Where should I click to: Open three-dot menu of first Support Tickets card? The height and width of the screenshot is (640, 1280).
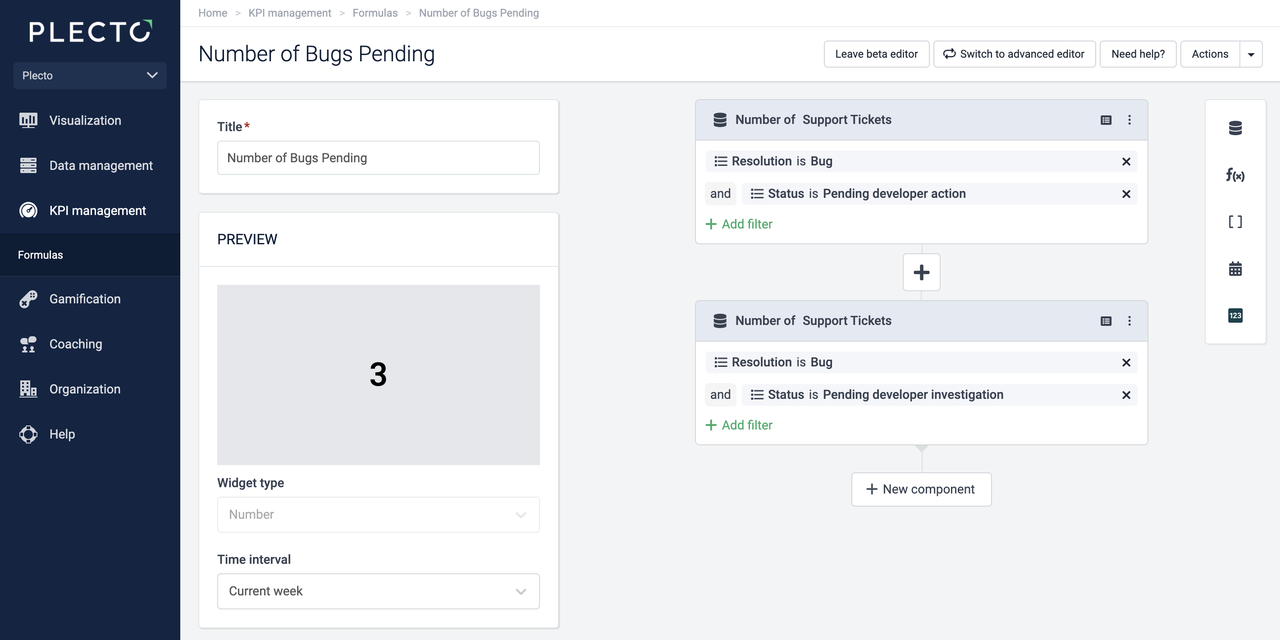pos(1130,120)
